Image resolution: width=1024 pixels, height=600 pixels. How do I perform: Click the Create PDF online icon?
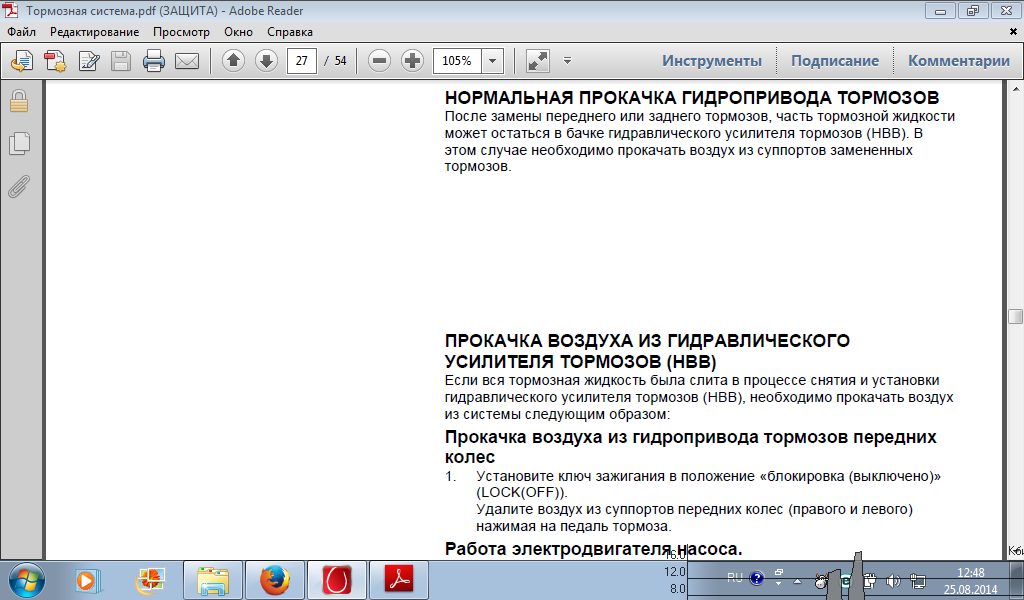click(x=55, y=61)
